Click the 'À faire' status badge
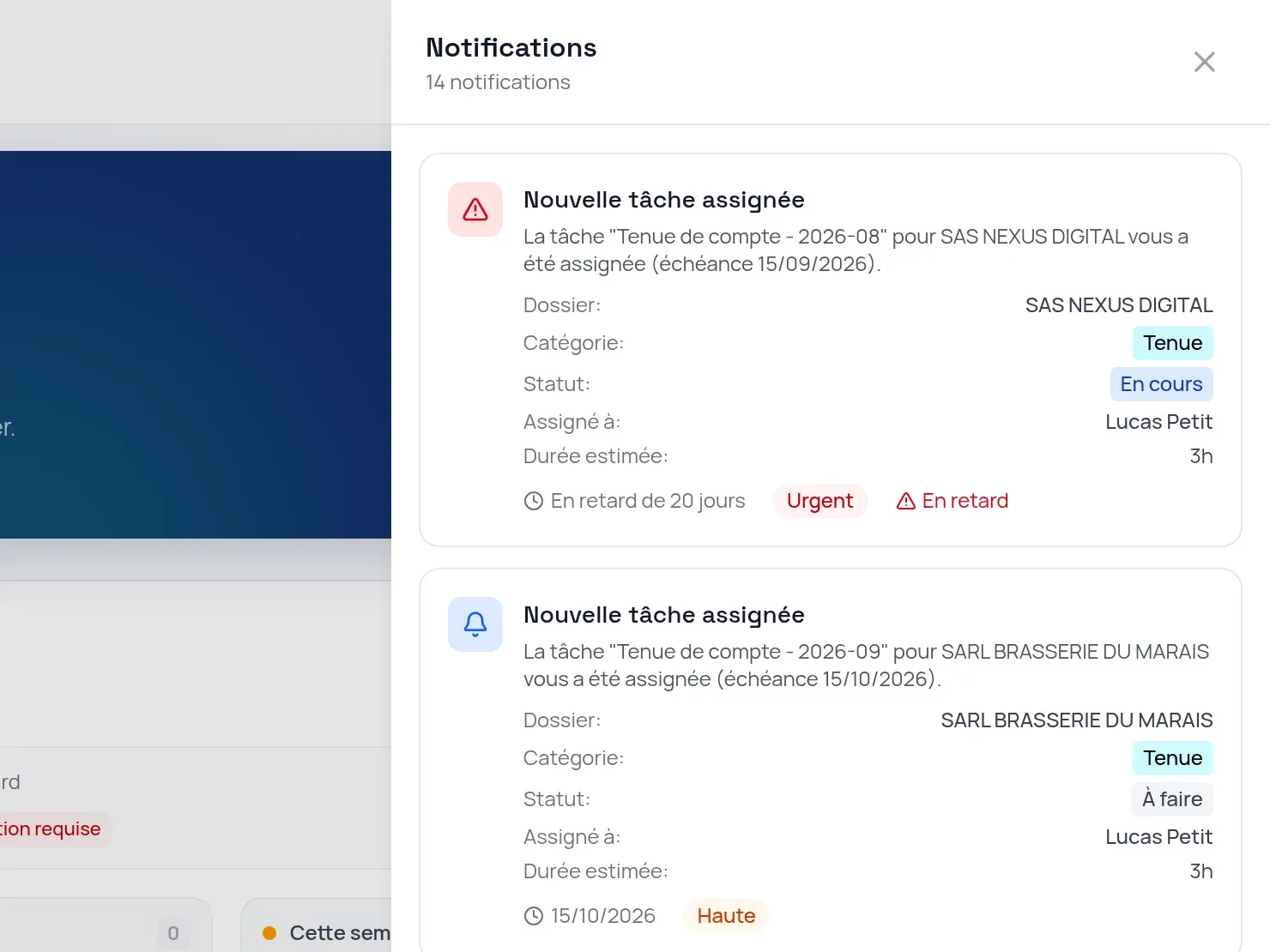 point(1172,799)
